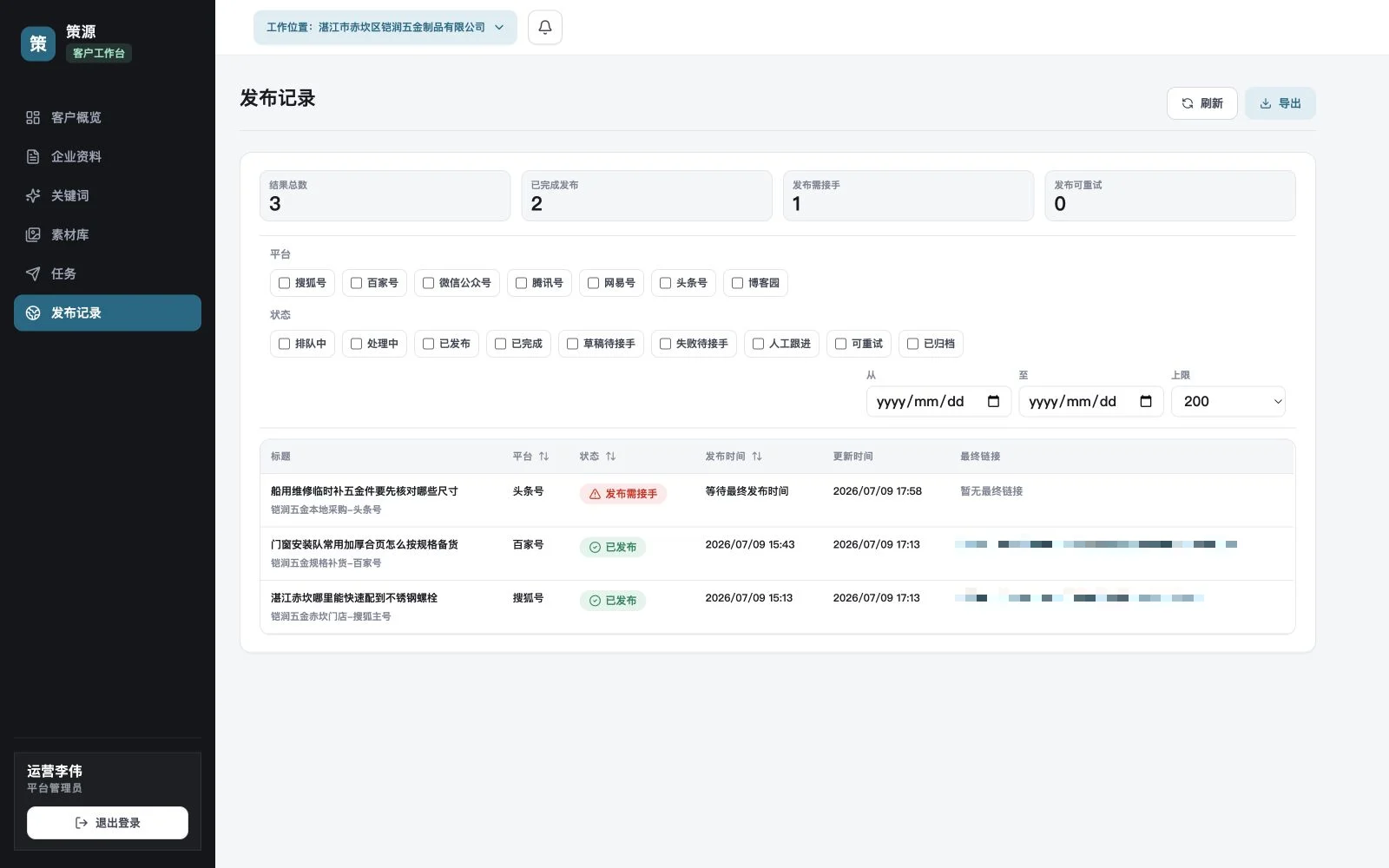Viewport: 1389px width, 868px height.
Task: Open the 工作位置 workspace dropdown
Action: [385, 27]
